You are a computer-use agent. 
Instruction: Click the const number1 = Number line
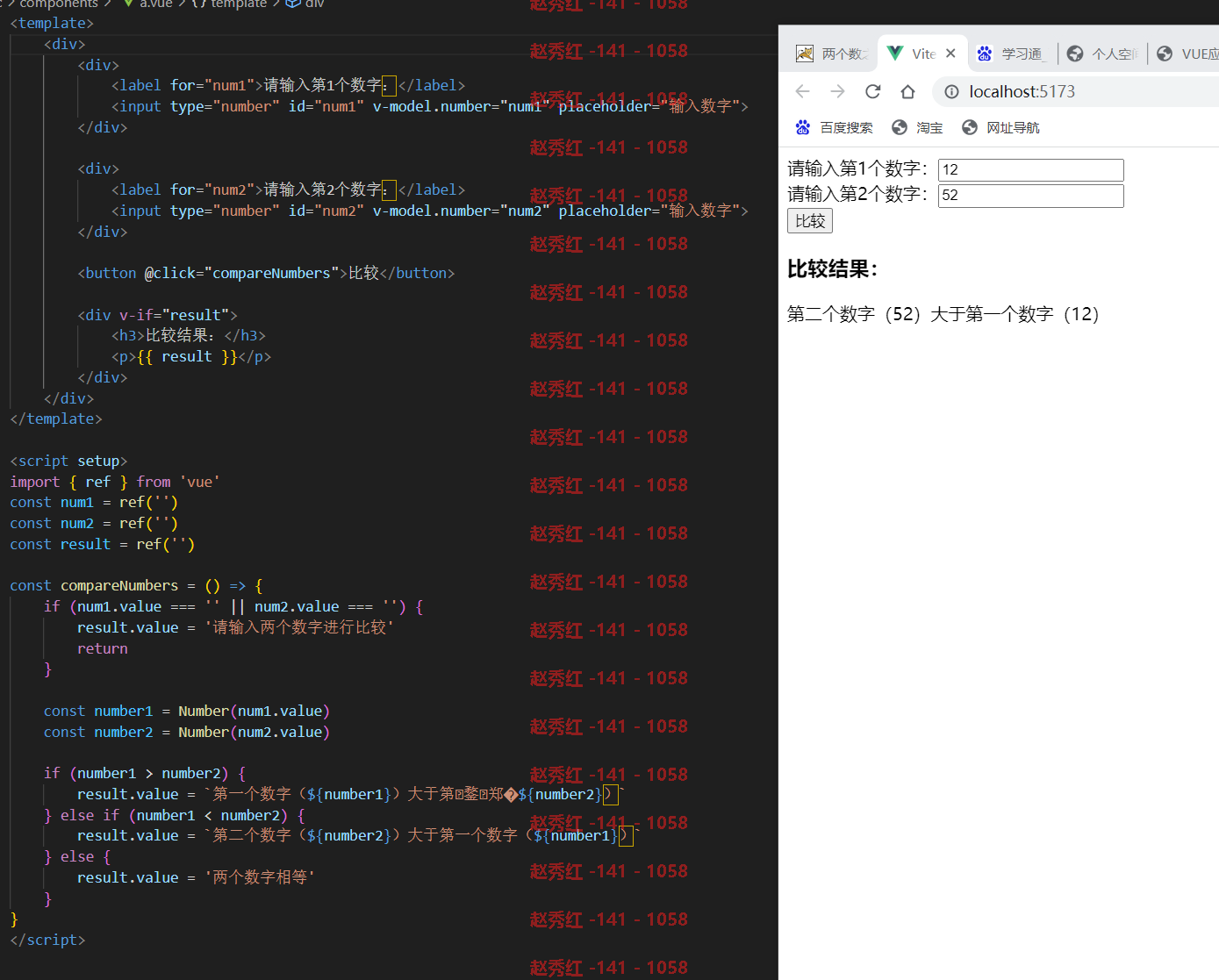tap(187, 711)
